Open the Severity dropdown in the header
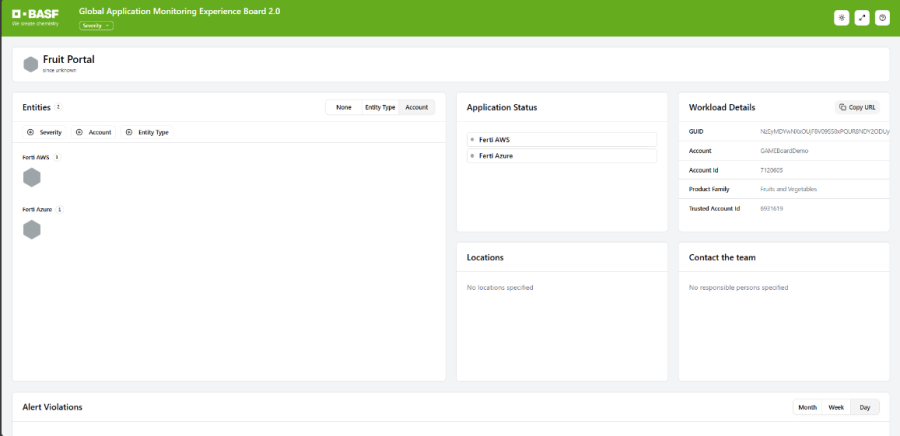 [x=96, y=26]
